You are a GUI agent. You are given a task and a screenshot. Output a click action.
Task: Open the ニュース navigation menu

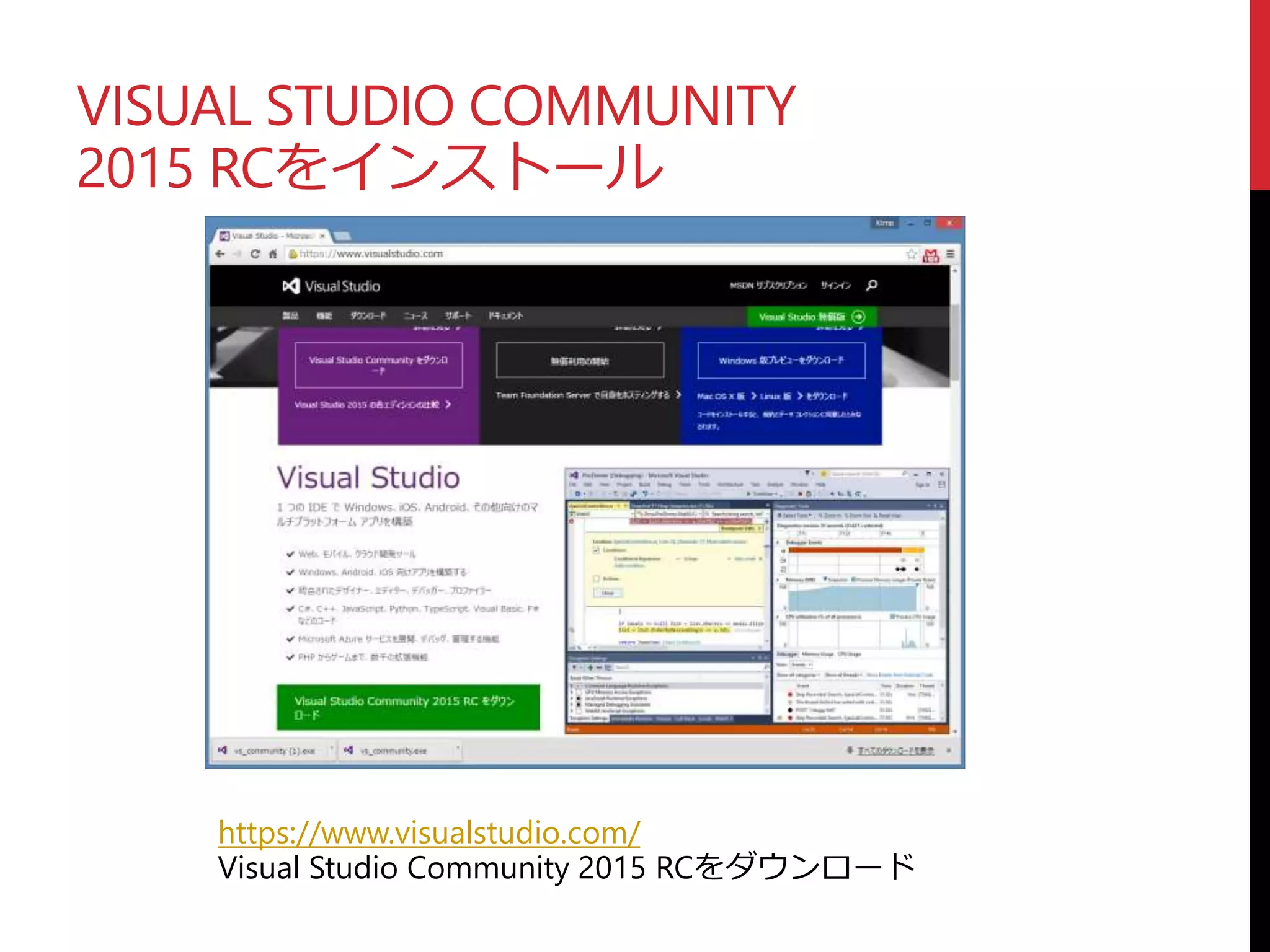click(415, 316)
